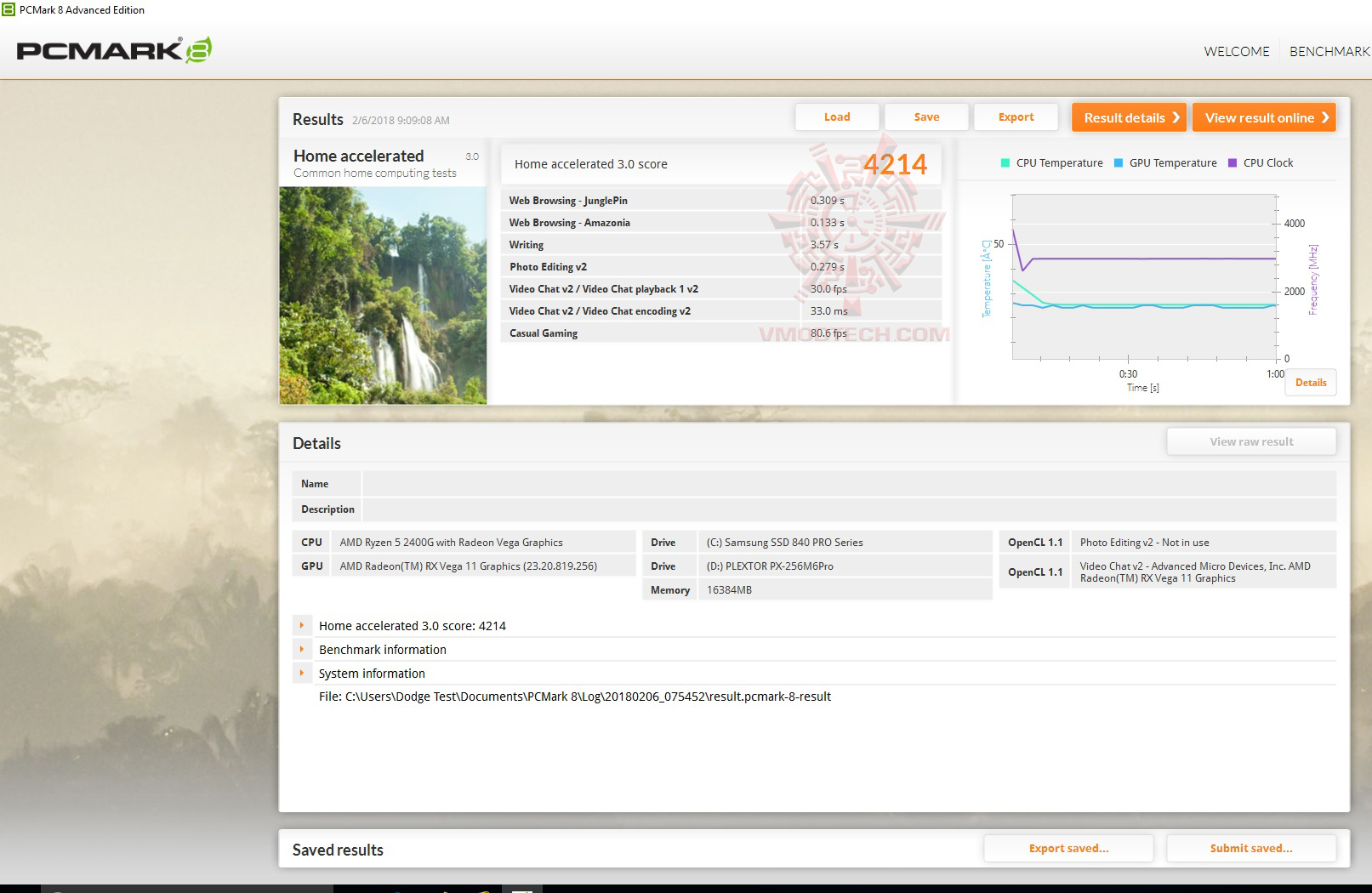Click Common home computing tests subtitle

pos(375,173)
